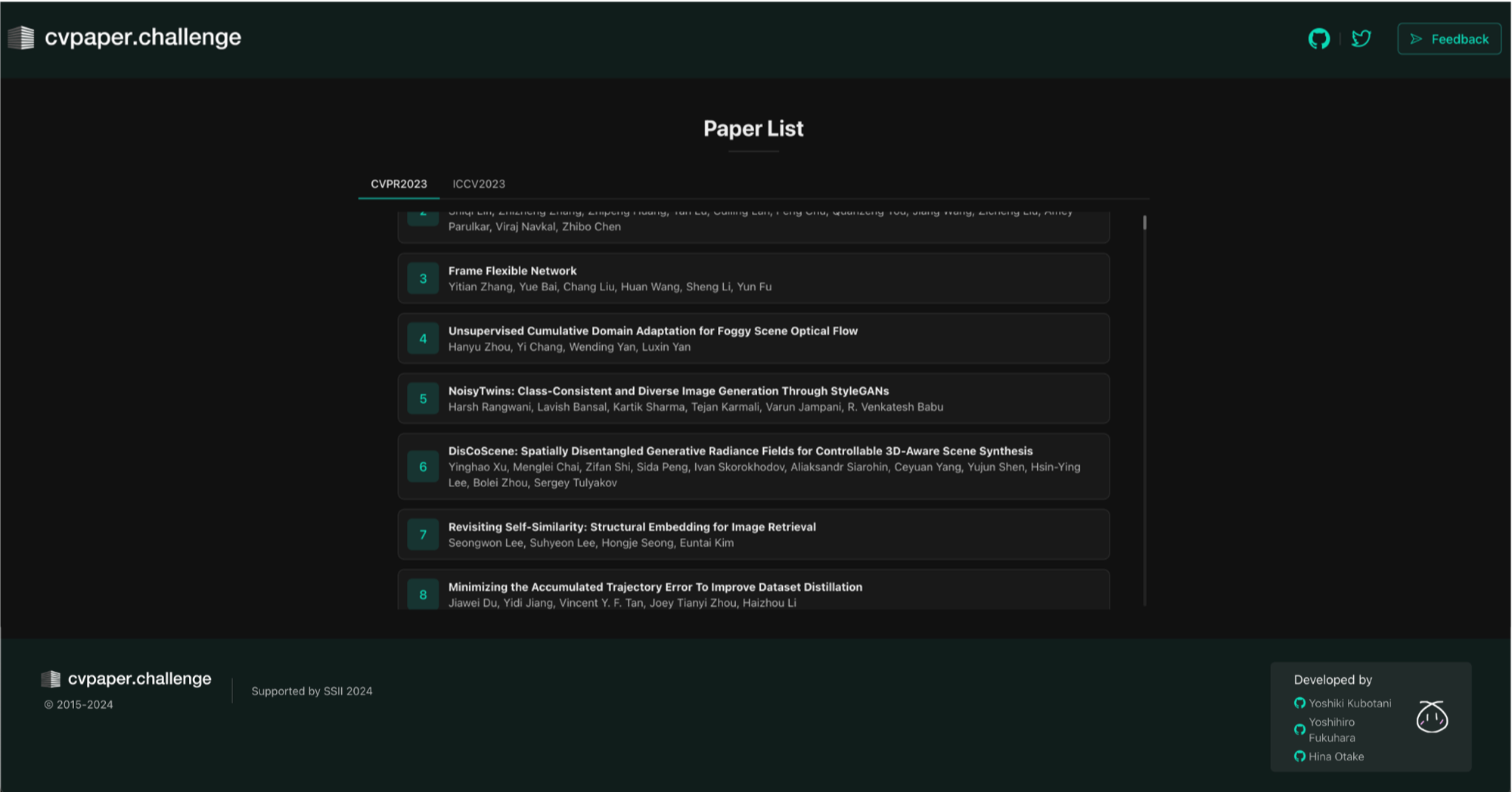
Task: Click the number 8 badge
Action: point(423,595)
